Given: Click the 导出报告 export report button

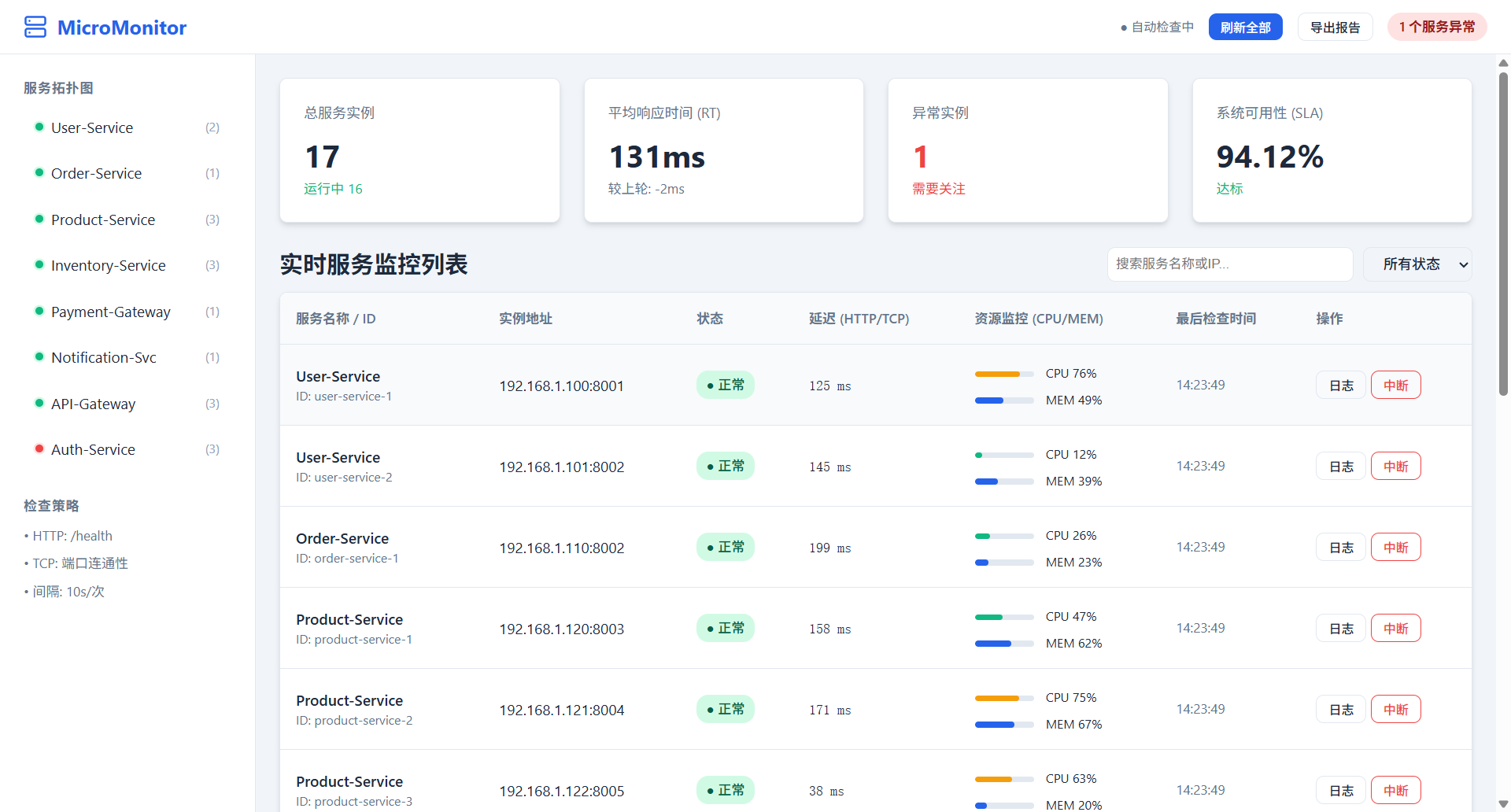Looking at the screenshot, I should coord(1335,28).
